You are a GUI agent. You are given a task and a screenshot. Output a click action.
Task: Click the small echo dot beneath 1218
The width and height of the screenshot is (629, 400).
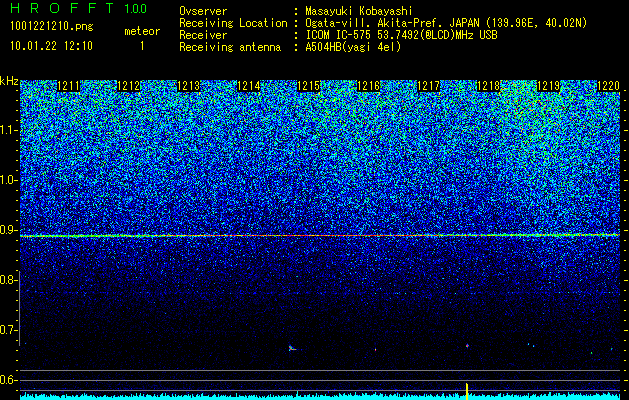[x=467, y=345]
